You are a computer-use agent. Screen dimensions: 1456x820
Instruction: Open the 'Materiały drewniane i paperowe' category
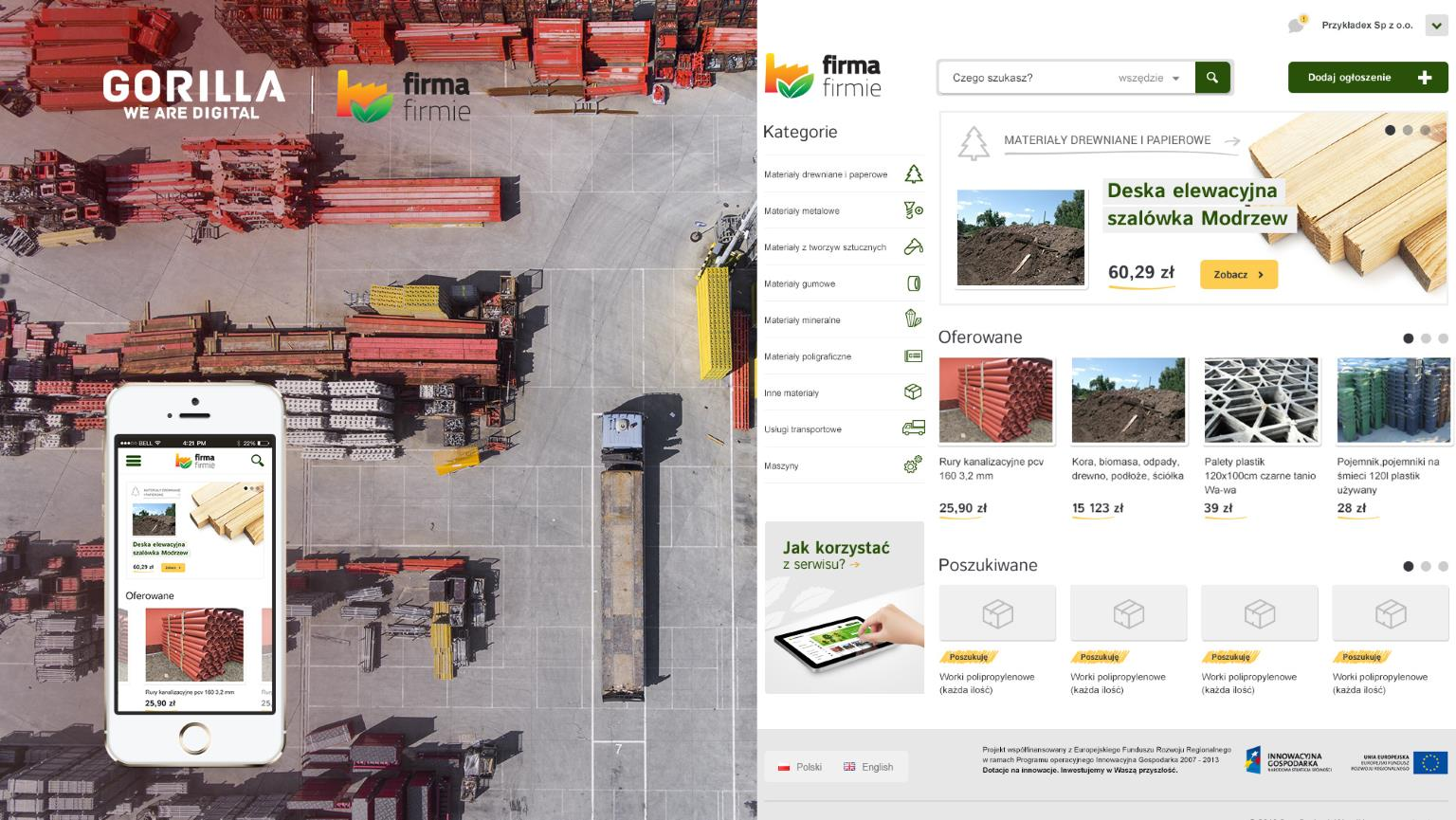pyautogui.click(x=826, y=174)
